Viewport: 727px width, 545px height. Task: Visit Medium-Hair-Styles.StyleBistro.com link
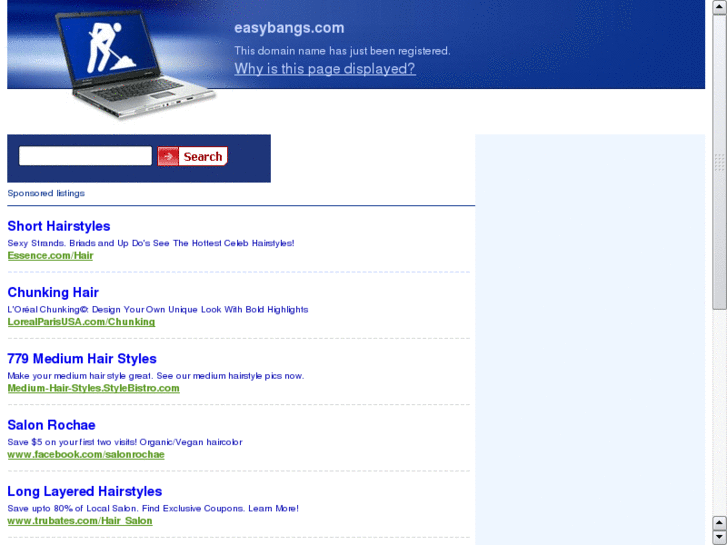pyautogui.click(x=94, y=388)
